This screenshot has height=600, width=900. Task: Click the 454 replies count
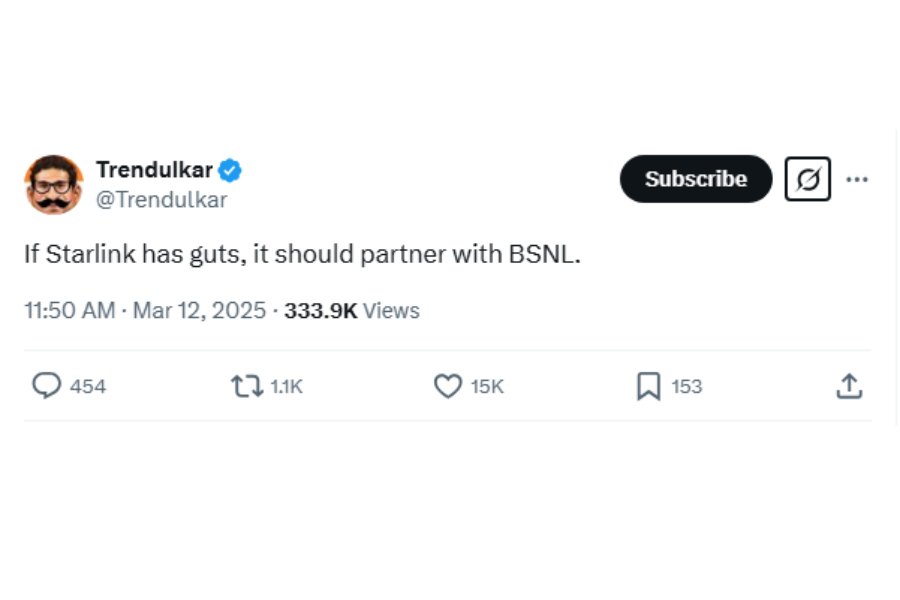88,387
